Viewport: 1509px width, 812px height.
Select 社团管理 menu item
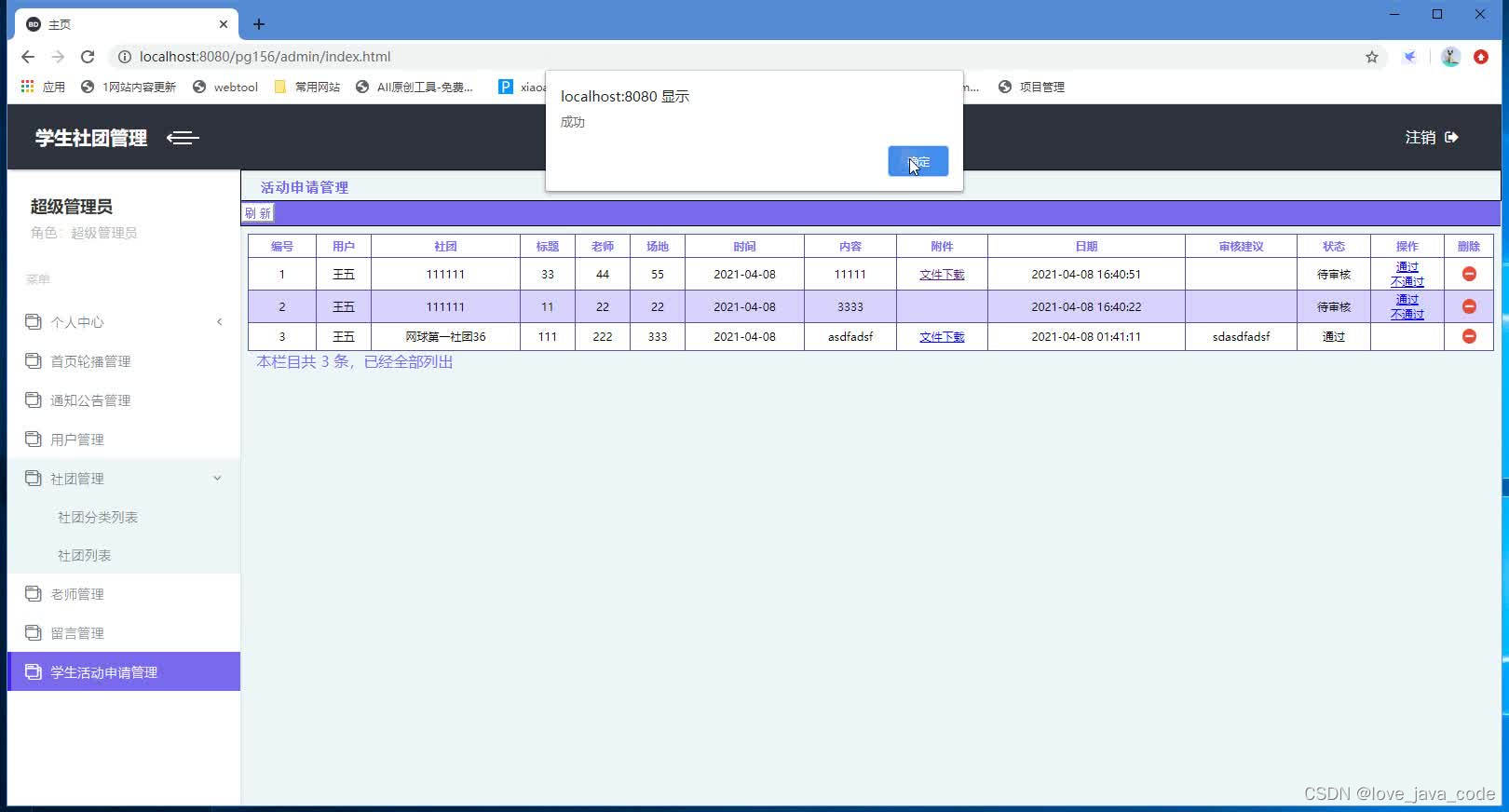pyautogui.click(x=124, y=479)
